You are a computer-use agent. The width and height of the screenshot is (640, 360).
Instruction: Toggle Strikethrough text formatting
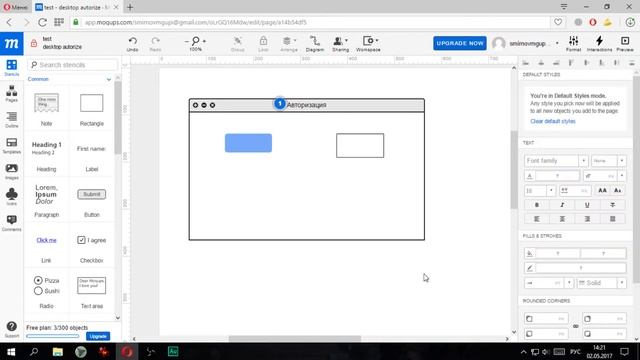point(612,205)
